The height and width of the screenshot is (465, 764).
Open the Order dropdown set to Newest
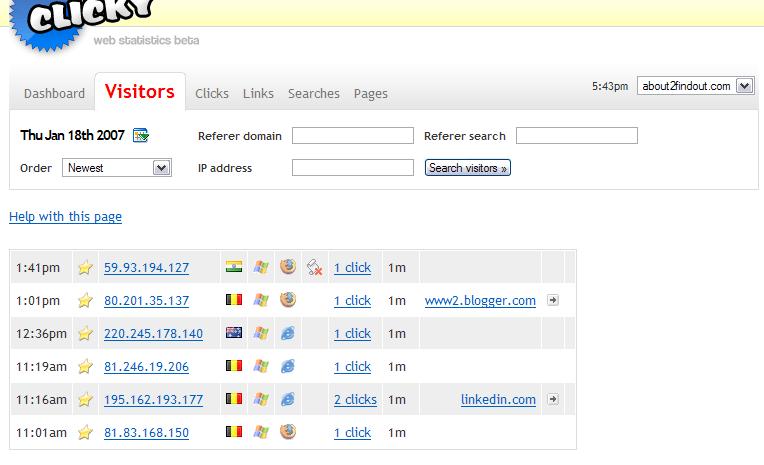pyautogui.click(x=117, y=168)
